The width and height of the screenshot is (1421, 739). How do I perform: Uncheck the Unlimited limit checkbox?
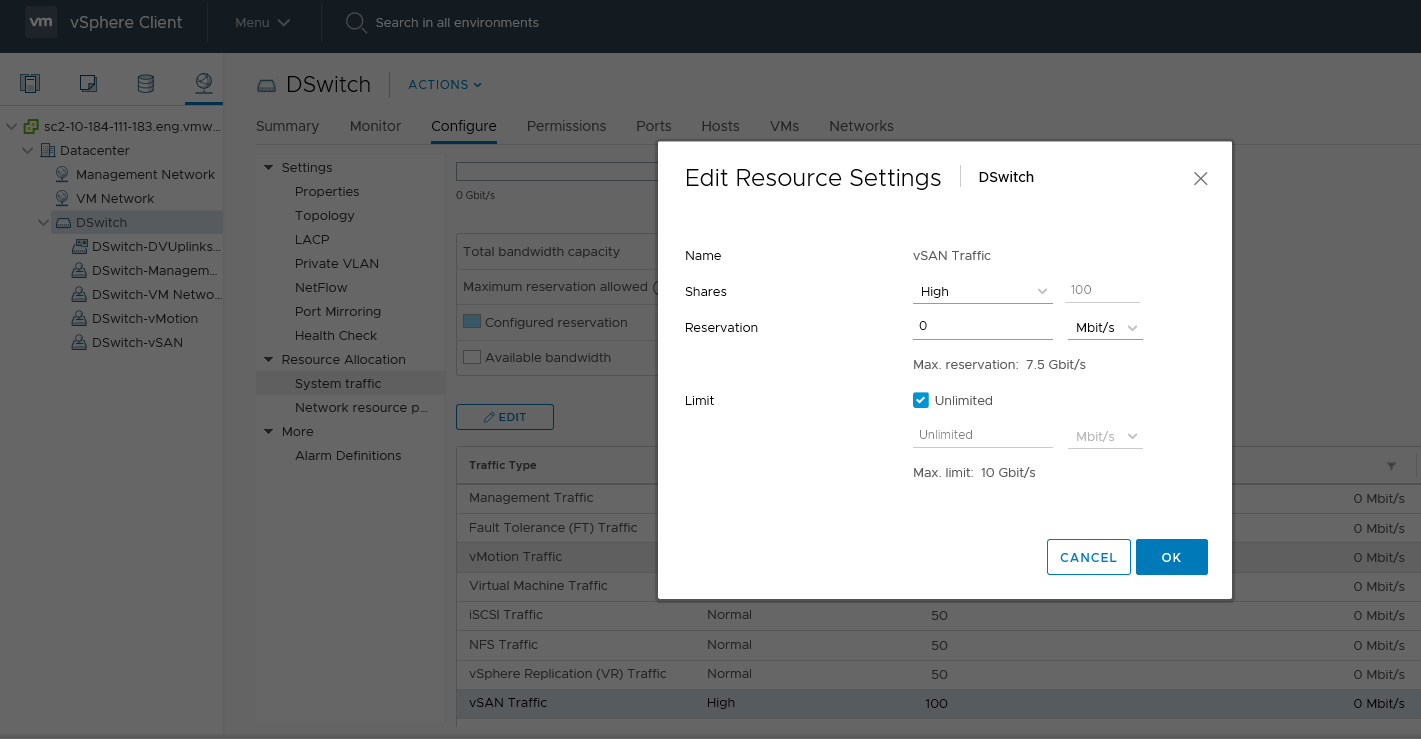click(921, 400)
